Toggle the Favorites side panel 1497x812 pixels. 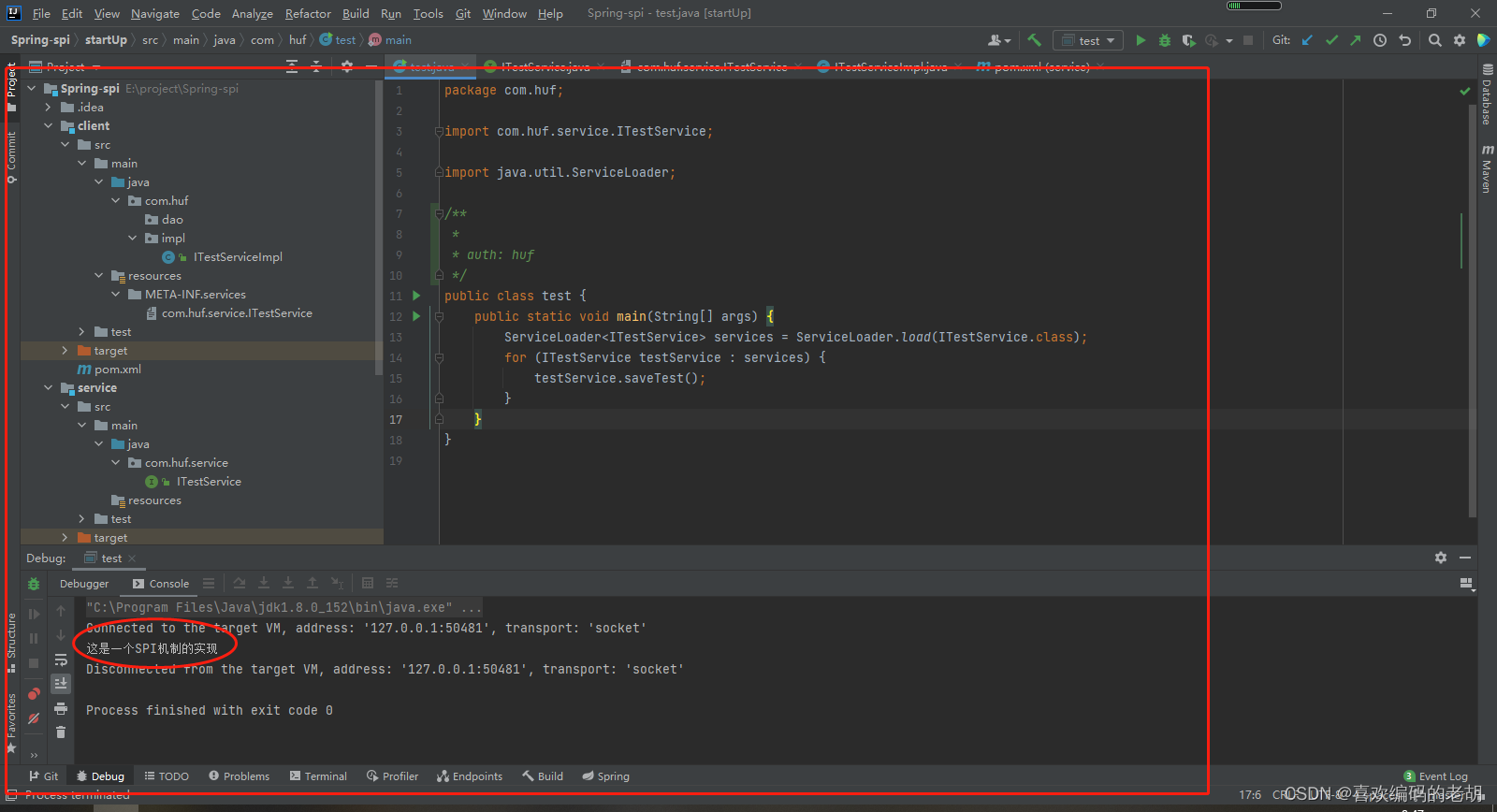pyautogui.click(x=11, y=723)
